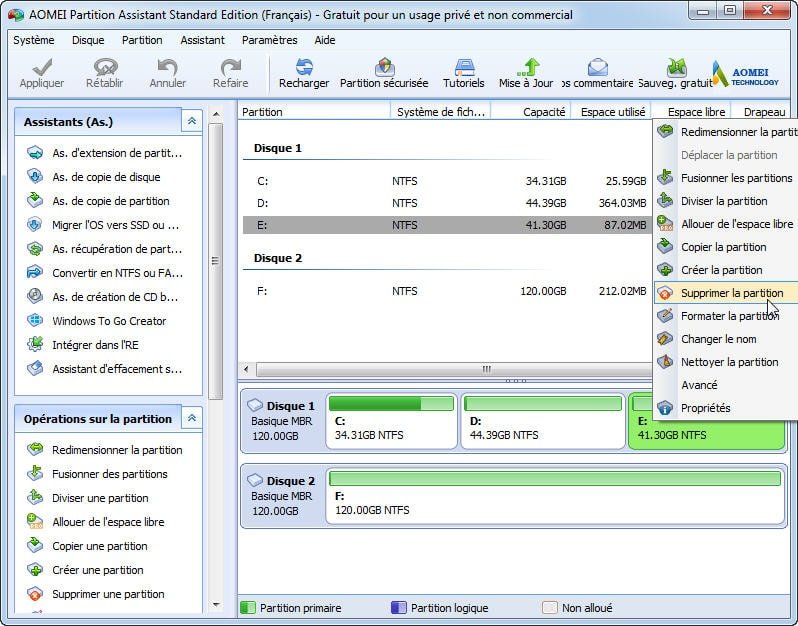Start the As. de copie de partition wizard
The height and width of the screenshot is (626, 798).
(98, 201)
